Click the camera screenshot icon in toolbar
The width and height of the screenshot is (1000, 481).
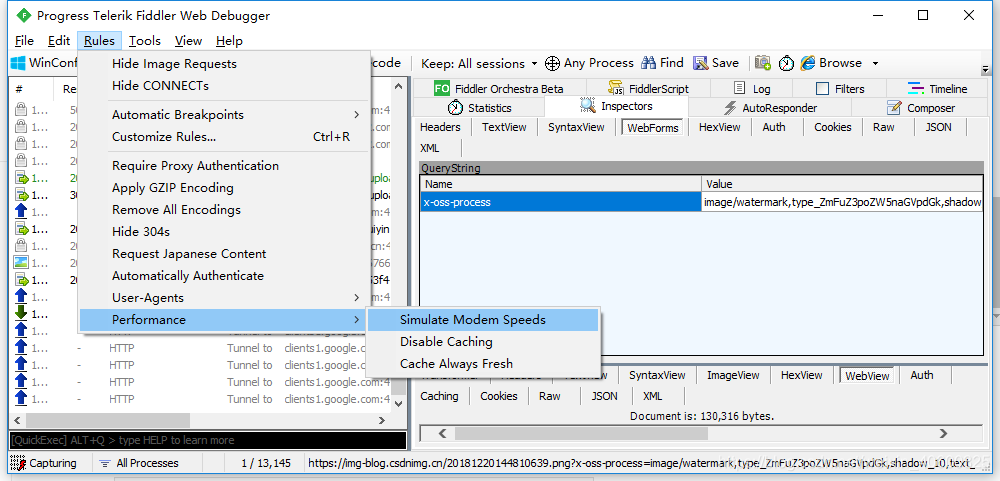coord(763,63)
